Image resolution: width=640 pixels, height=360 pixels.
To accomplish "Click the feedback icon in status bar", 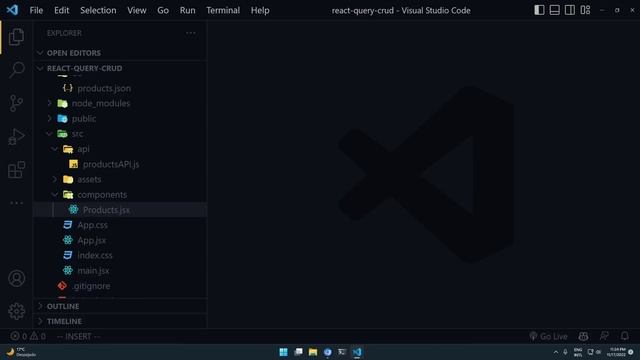I will point(604,336).
